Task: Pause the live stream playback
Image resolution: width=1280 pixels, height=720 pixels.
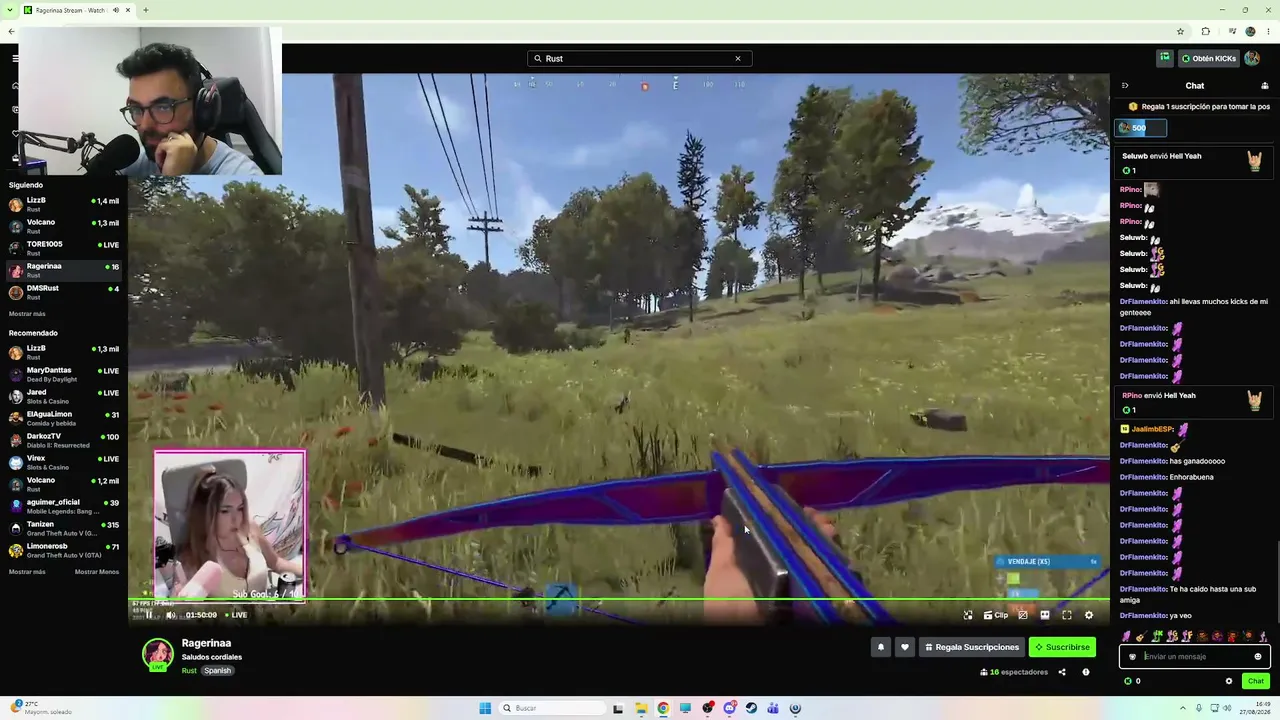Action: point(149,615)
